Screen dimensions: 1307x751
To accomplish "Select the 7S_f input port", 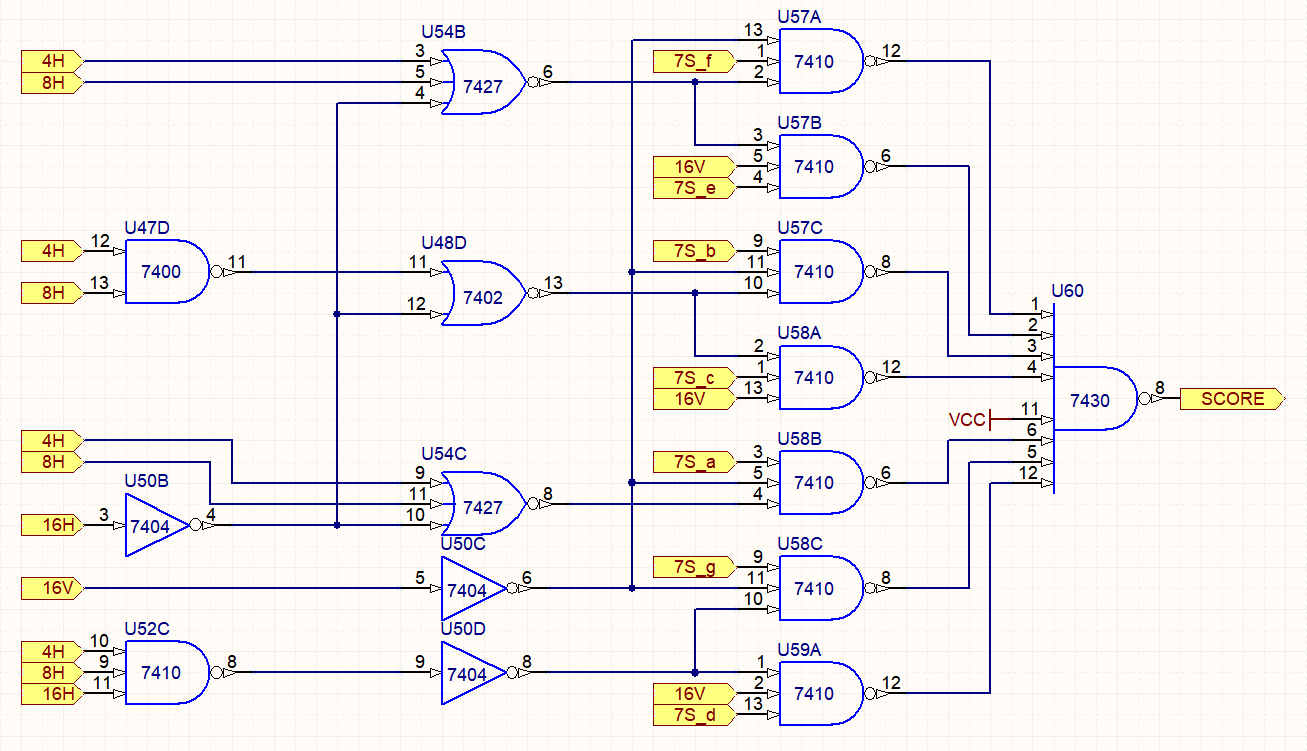I will pyautogui.click(x=693, y=61).
